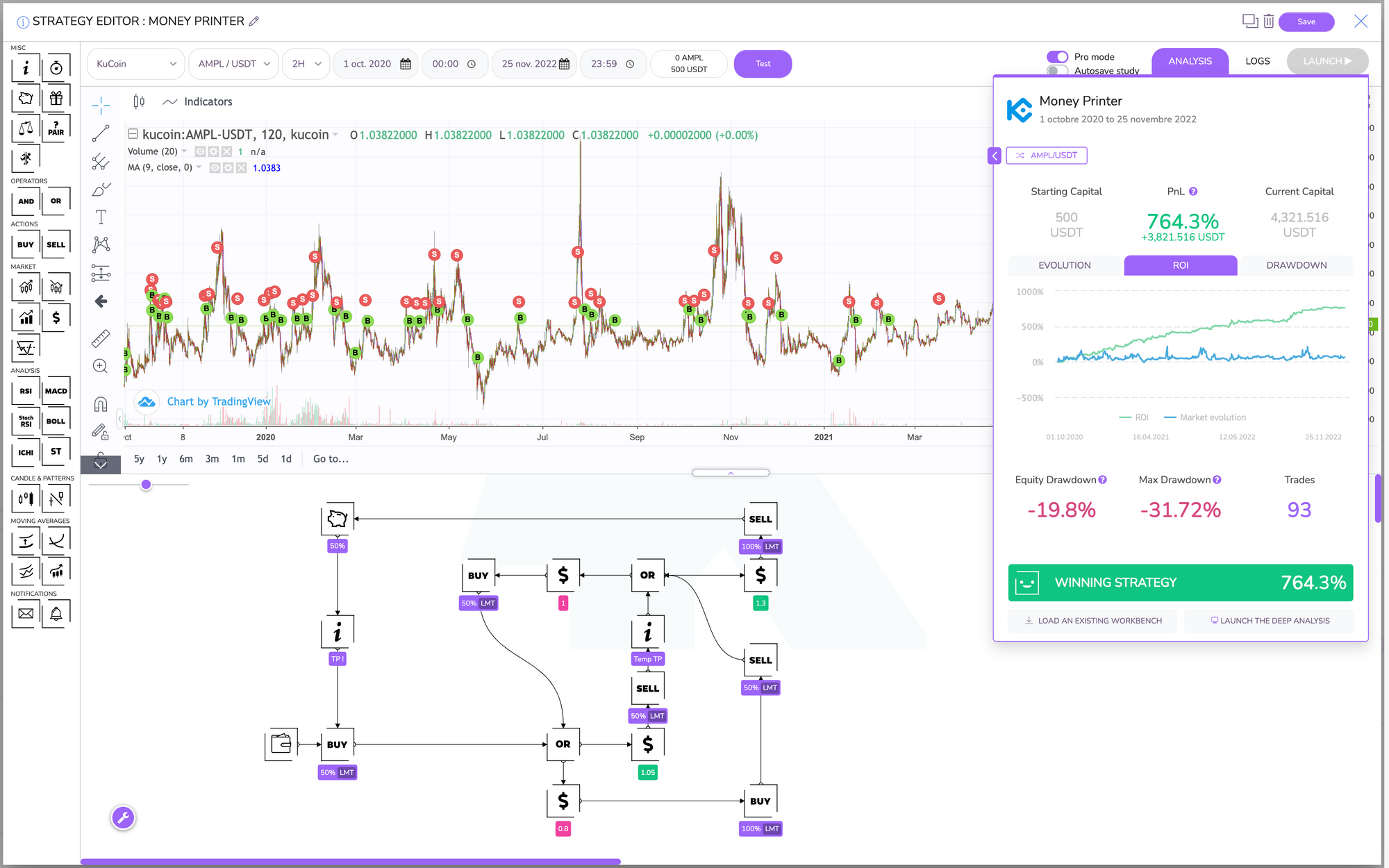Click the zoom in chart tool

coord(101,366)
